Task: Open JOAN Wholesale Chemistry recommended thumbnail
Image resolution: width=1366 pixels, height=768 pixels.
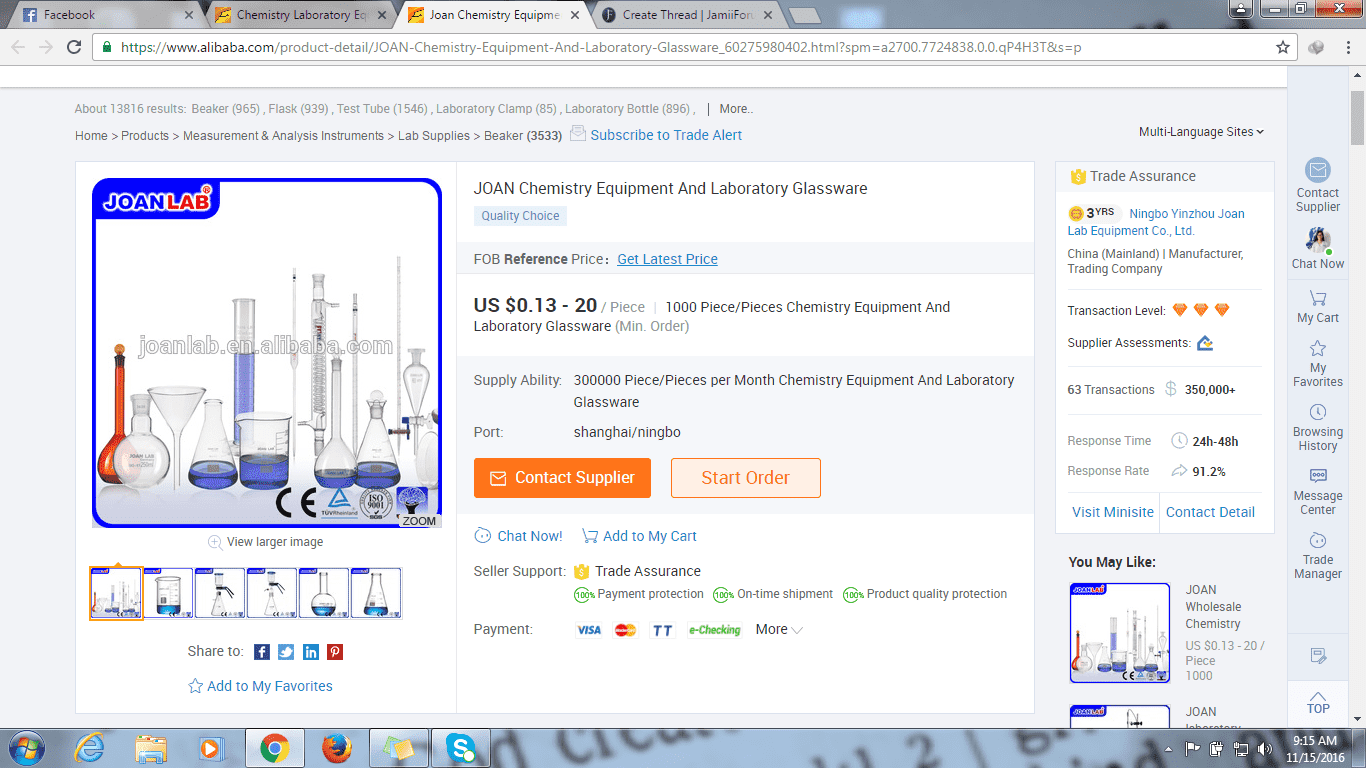Action: click(1120, 633)
